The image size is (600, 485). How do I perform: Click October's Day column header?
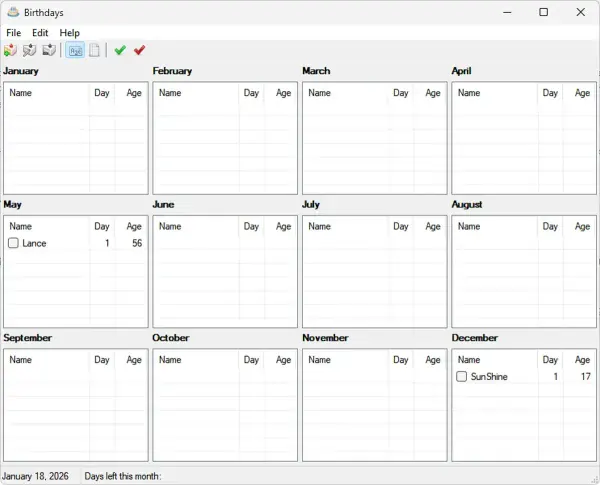[x=252, y=360]
